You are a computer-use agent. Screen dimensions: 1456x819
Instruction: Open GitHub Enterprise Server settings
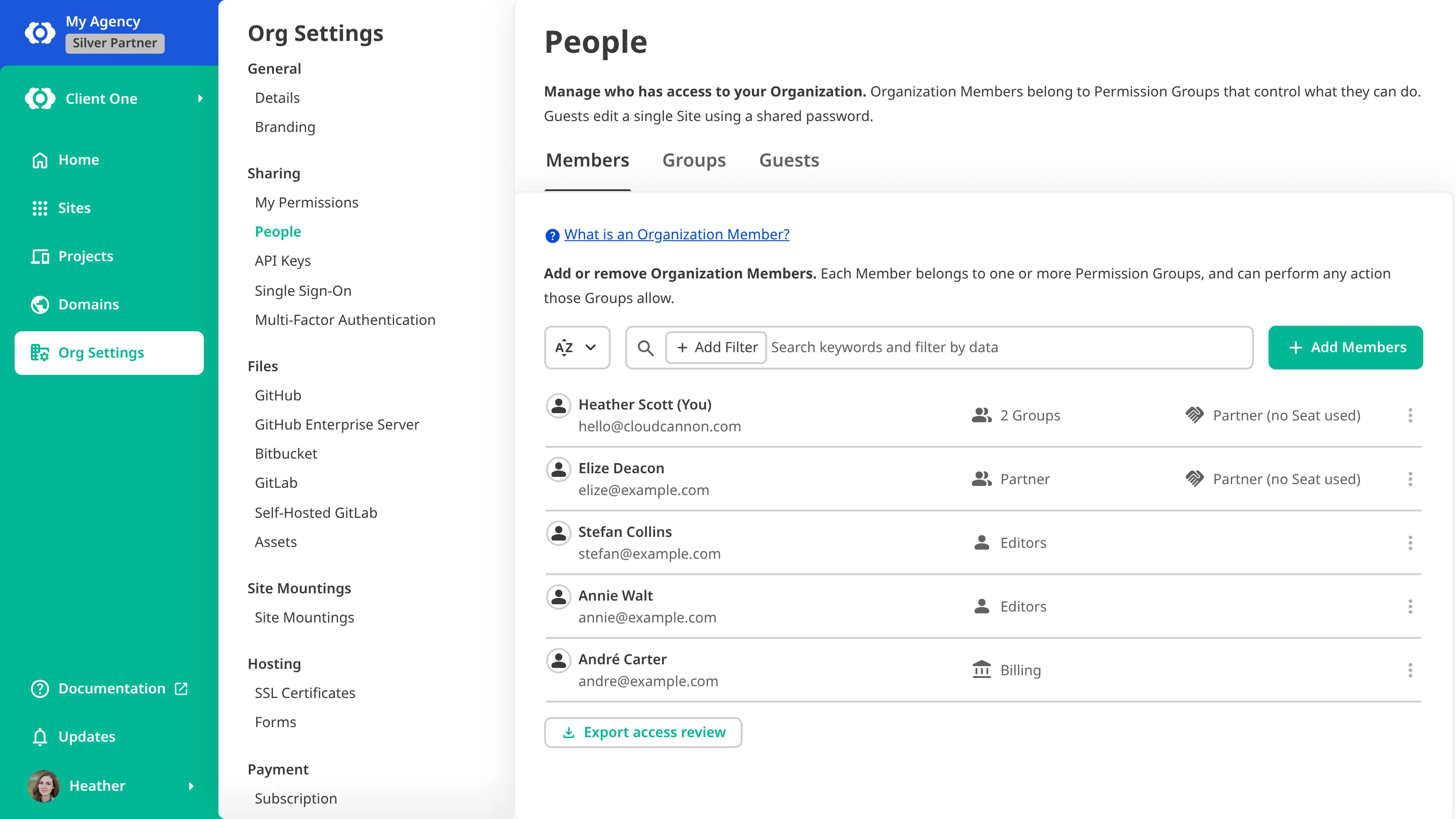pos(337,425)
